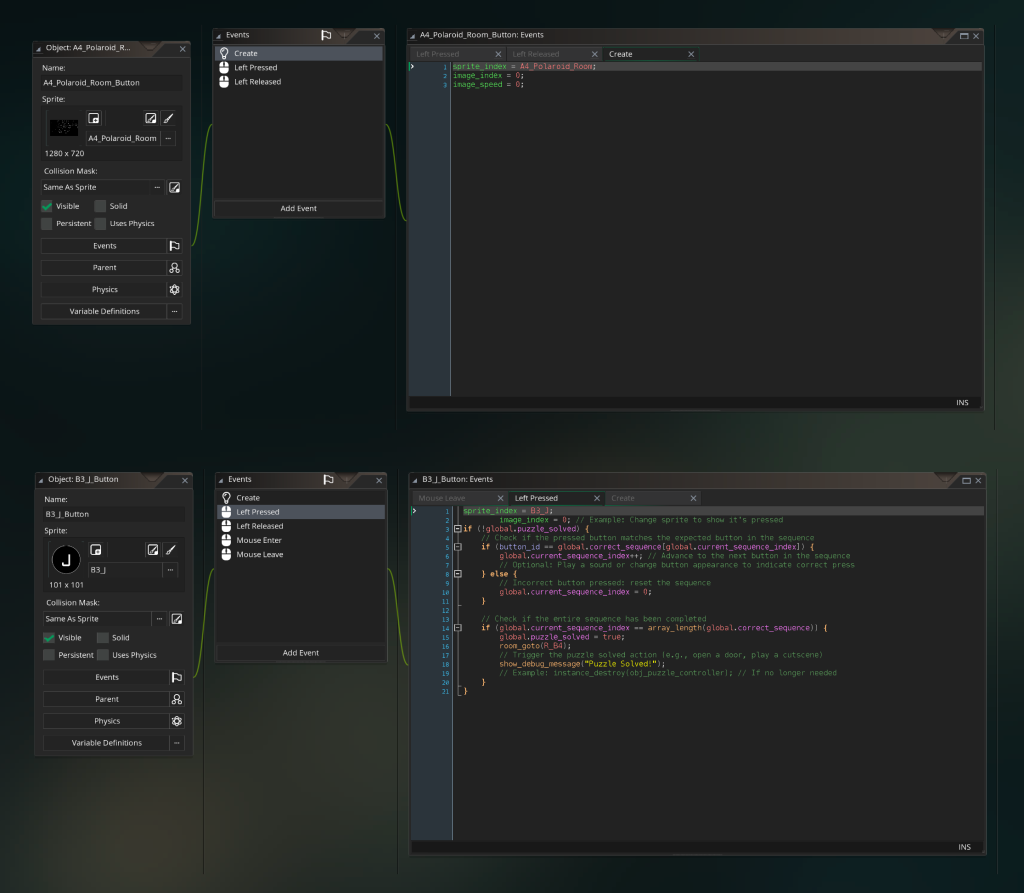Viewport: 1024px width, 893px height.
Task: Click Variable Definitions button for A4_Polaroid_Room_Button
Action: tap(104, 311)
